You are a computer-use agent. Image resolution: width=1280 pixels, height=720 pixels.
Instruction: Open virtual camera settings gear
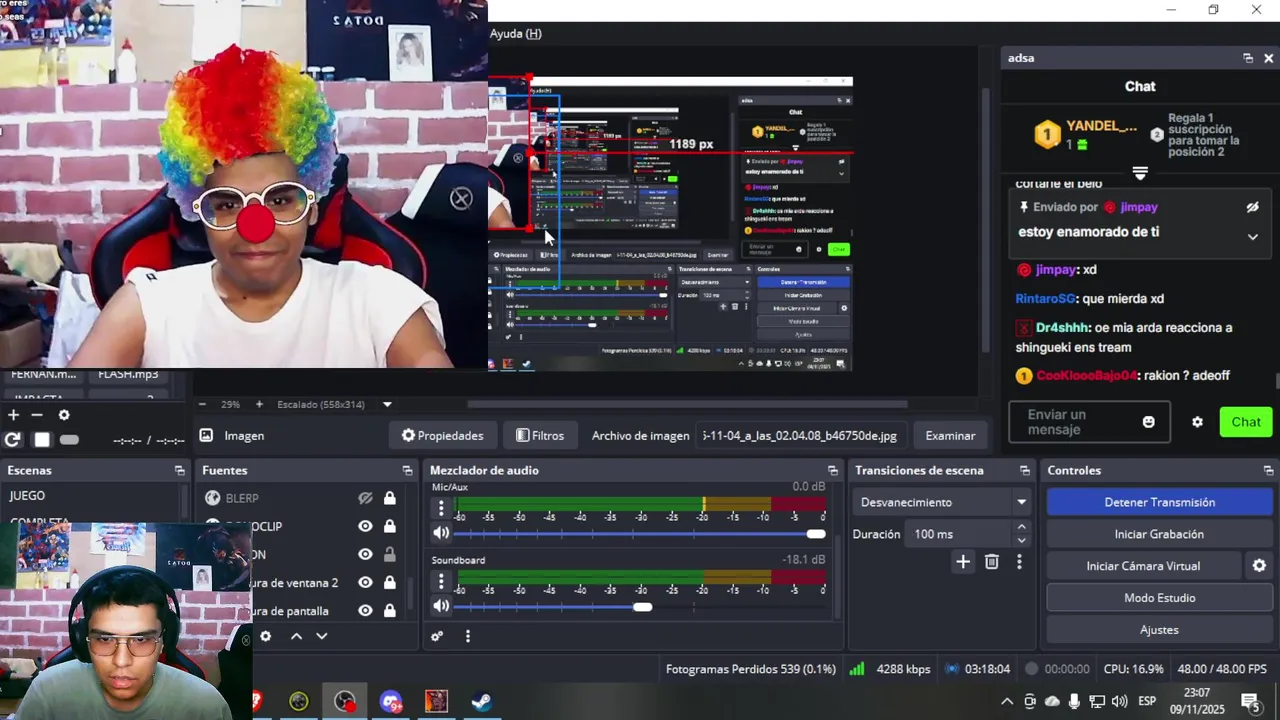pos(1259,566)
